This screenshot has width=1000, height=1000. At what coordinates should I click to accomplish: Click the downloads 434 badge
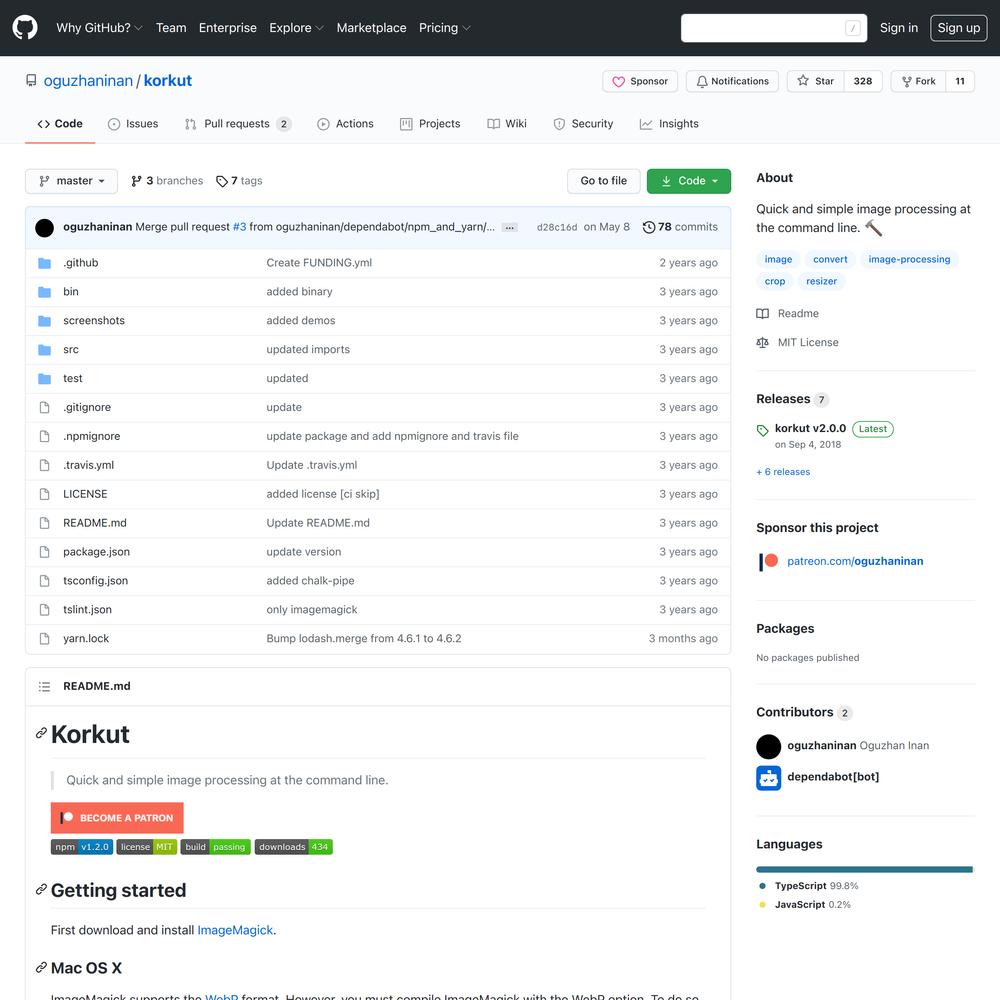[x=293, y=847]
